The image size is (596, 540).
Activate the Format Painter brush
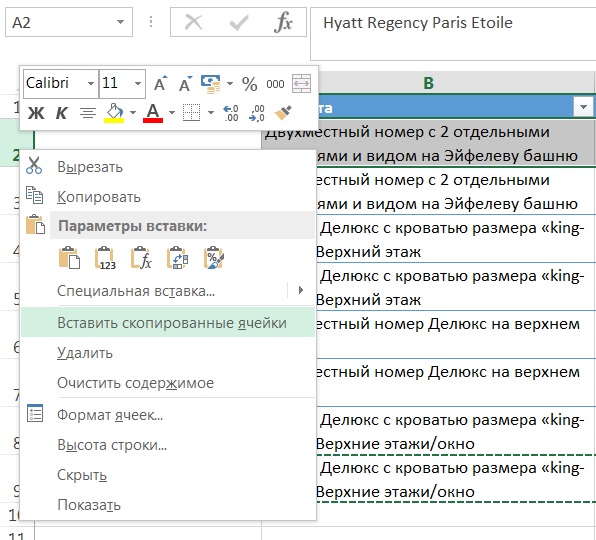[283, 112]
